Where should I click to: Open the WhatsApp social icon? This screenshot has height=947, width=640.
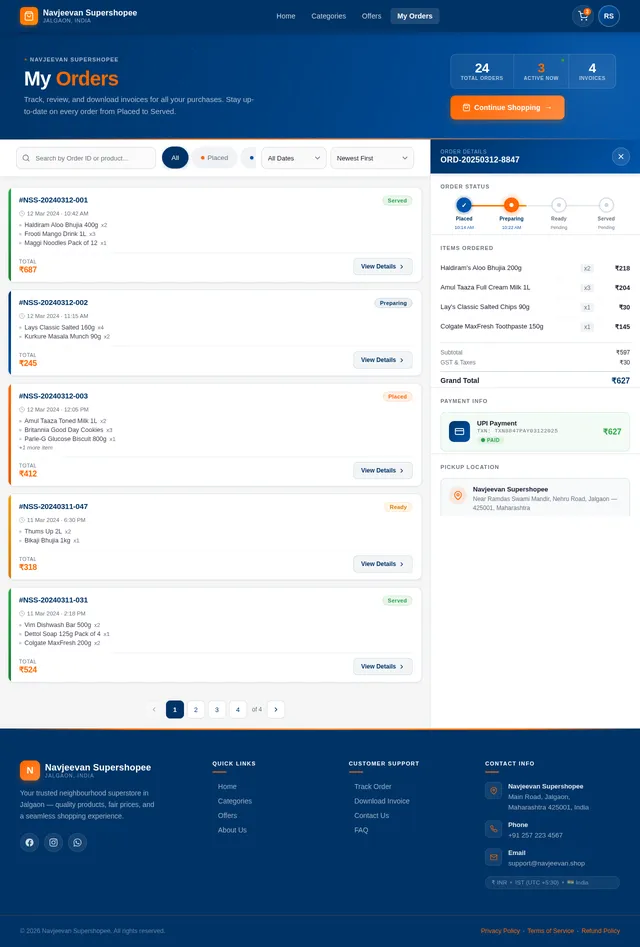tap(78, 842)
